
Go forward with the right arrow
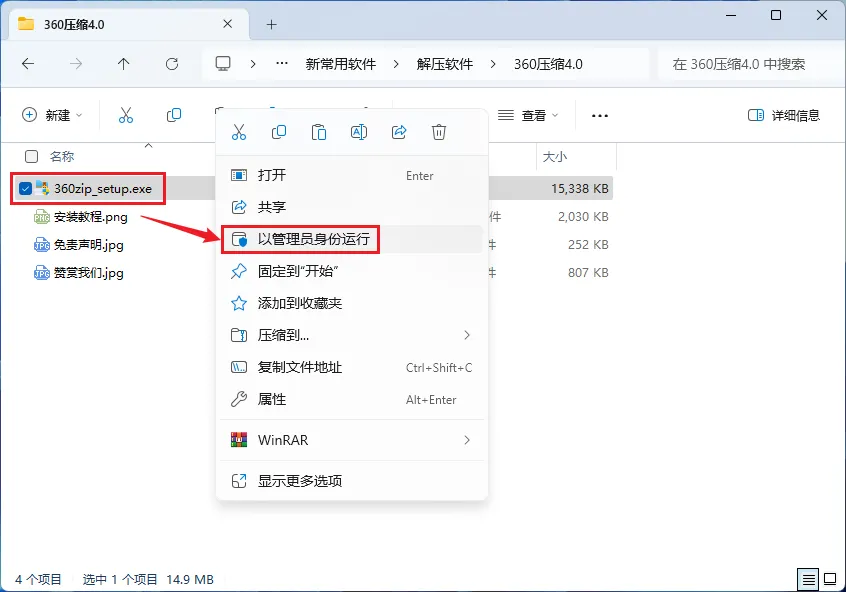(76, 64)
